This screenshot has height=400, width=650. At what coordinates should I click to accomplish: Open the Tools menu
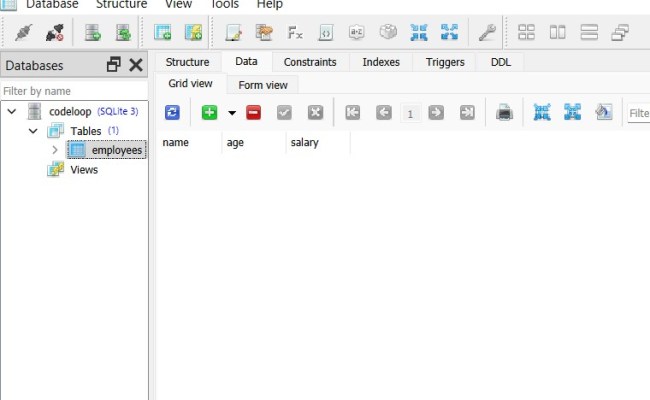pyautogui.click(x=224, y=4)
